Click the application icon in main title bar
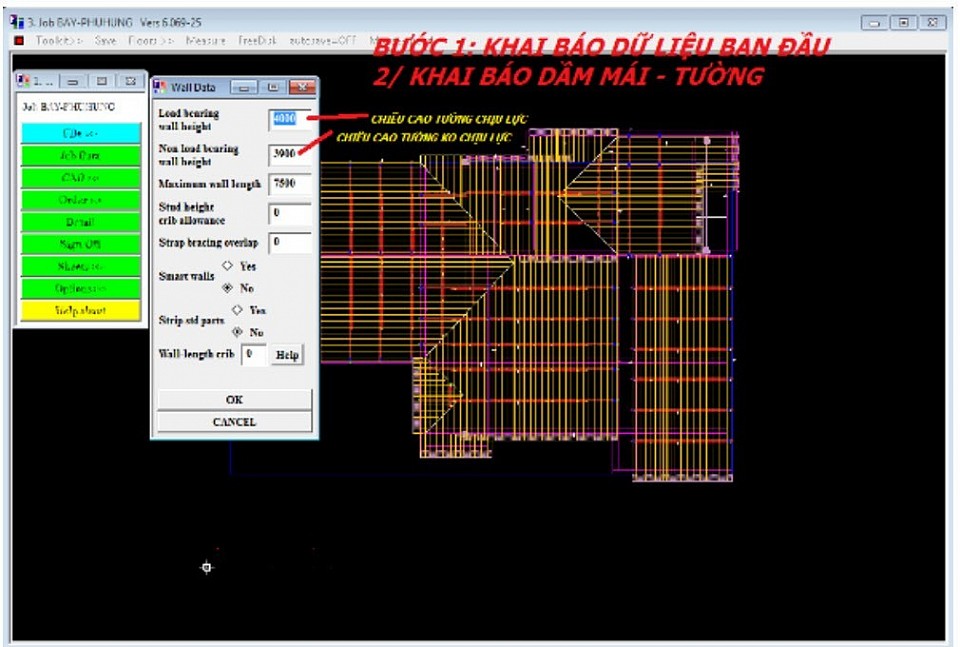 pos(15,22)
